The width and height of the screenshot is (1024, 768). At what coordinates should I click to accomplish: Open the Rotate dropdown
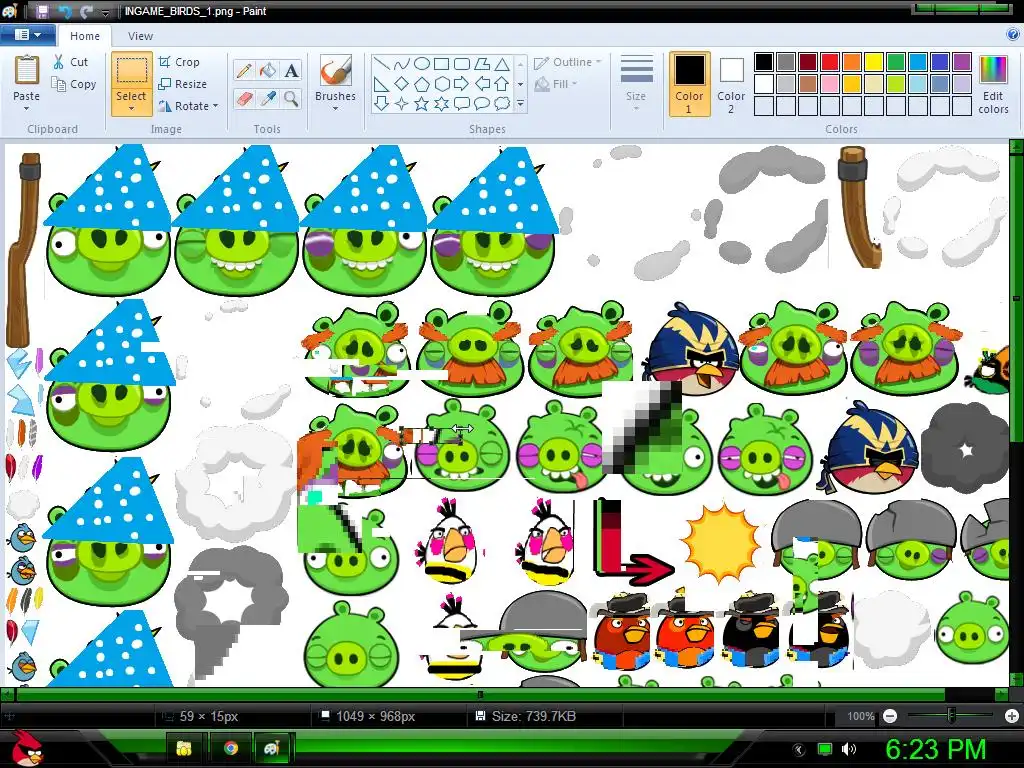coord(188,106)
